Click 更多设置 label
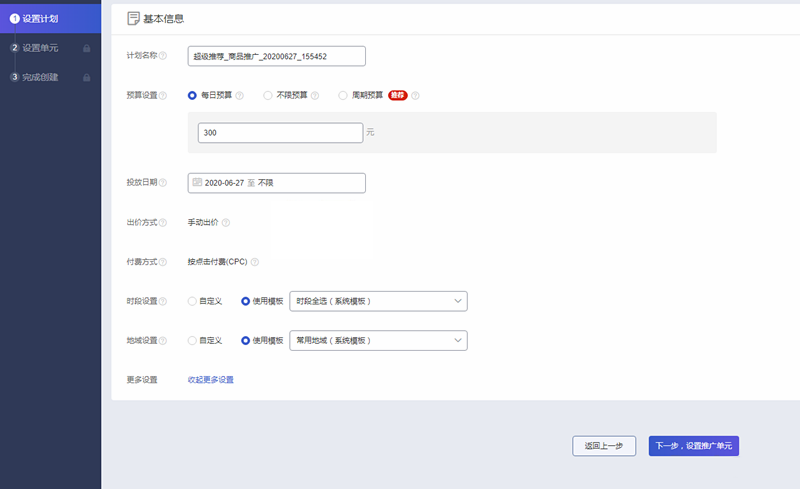 [142, 380]
